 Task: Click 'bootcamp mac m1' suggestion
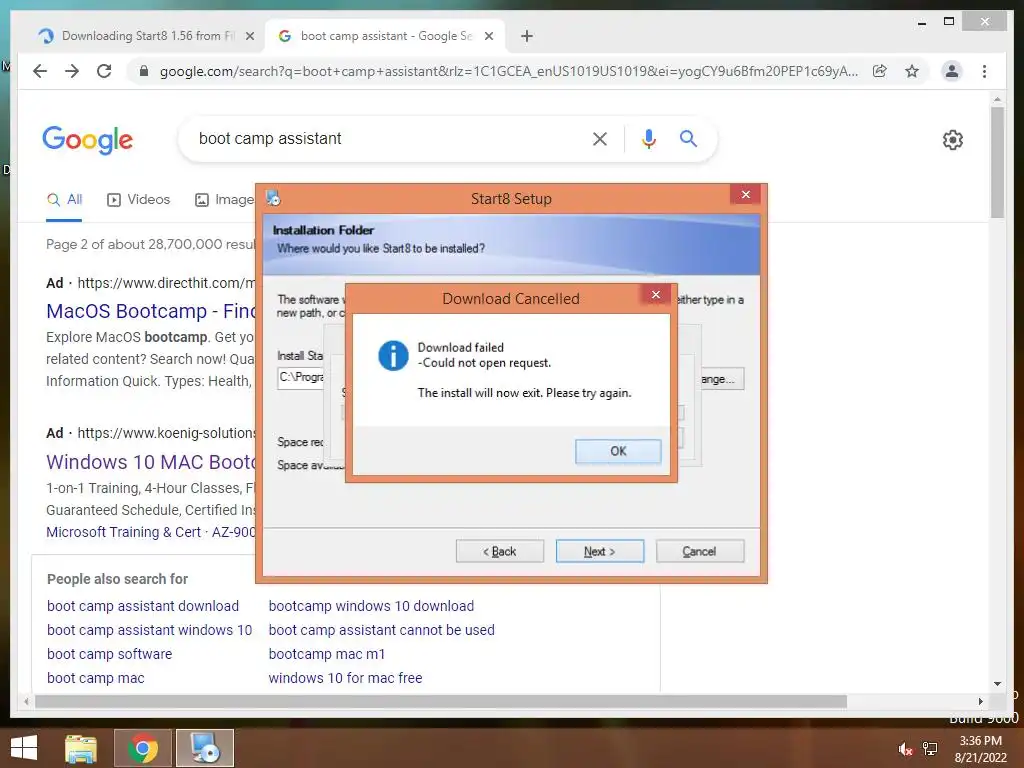point(327,654)
